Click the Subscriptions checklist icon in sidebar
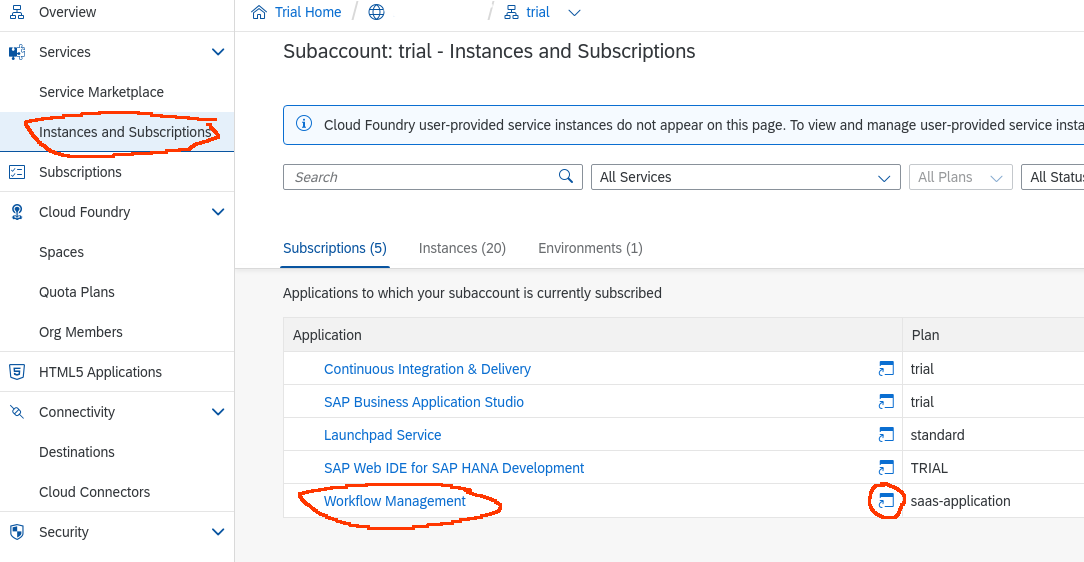Viewport: 1084px width, 562px height. point(17,172)
